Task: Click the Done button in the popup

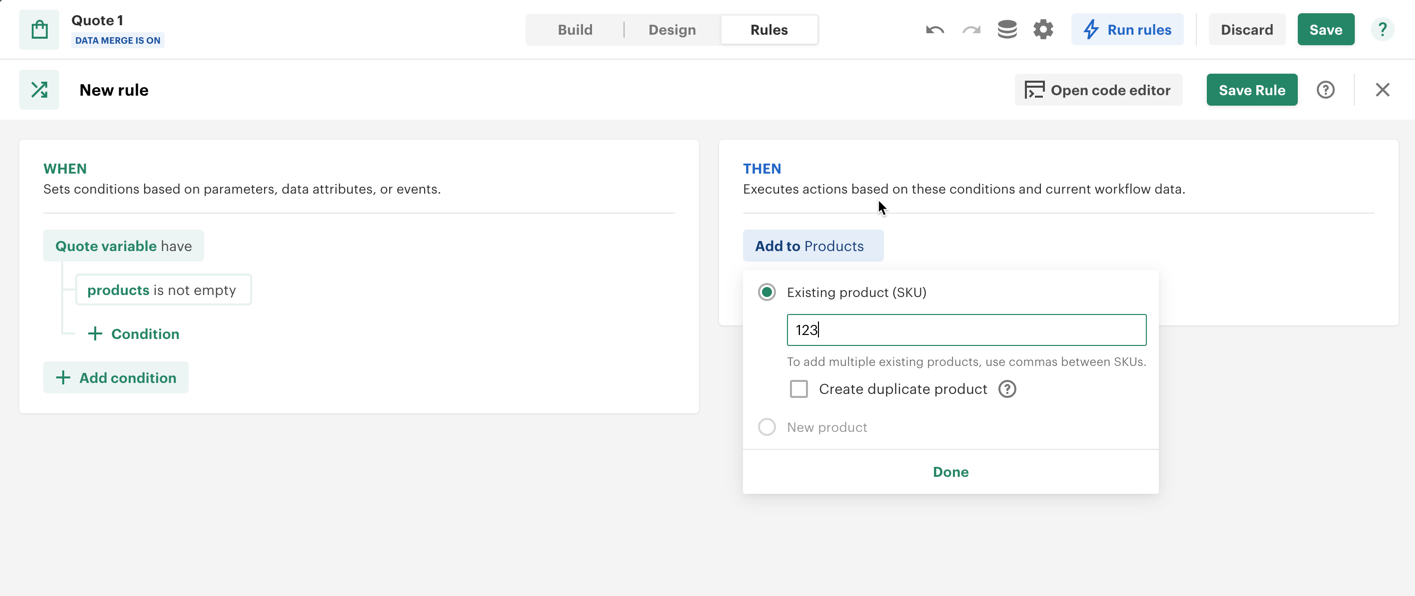Action: coord(950,471)
